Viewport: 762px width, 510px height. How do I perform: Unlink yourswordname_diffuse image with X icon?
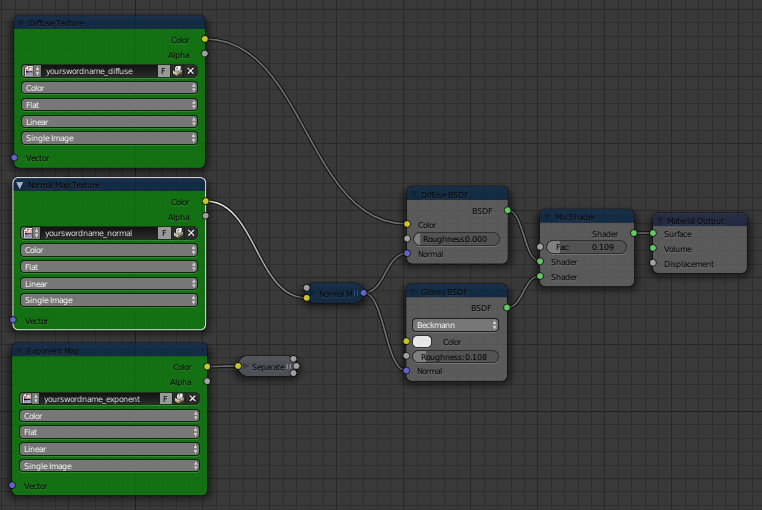pyautogui.click(x=190, y=71)
